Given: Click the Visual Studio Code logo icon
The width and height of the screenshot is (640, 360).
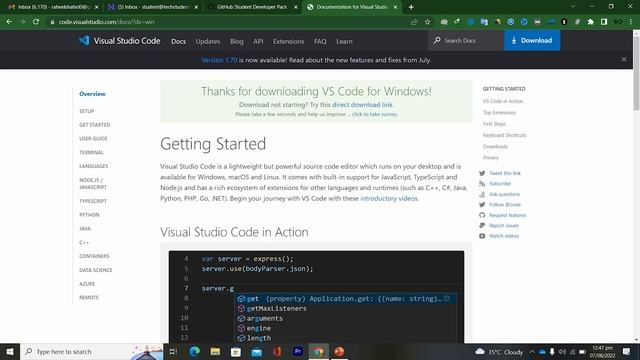Looking at the screenshot, I should coord(84,40).
